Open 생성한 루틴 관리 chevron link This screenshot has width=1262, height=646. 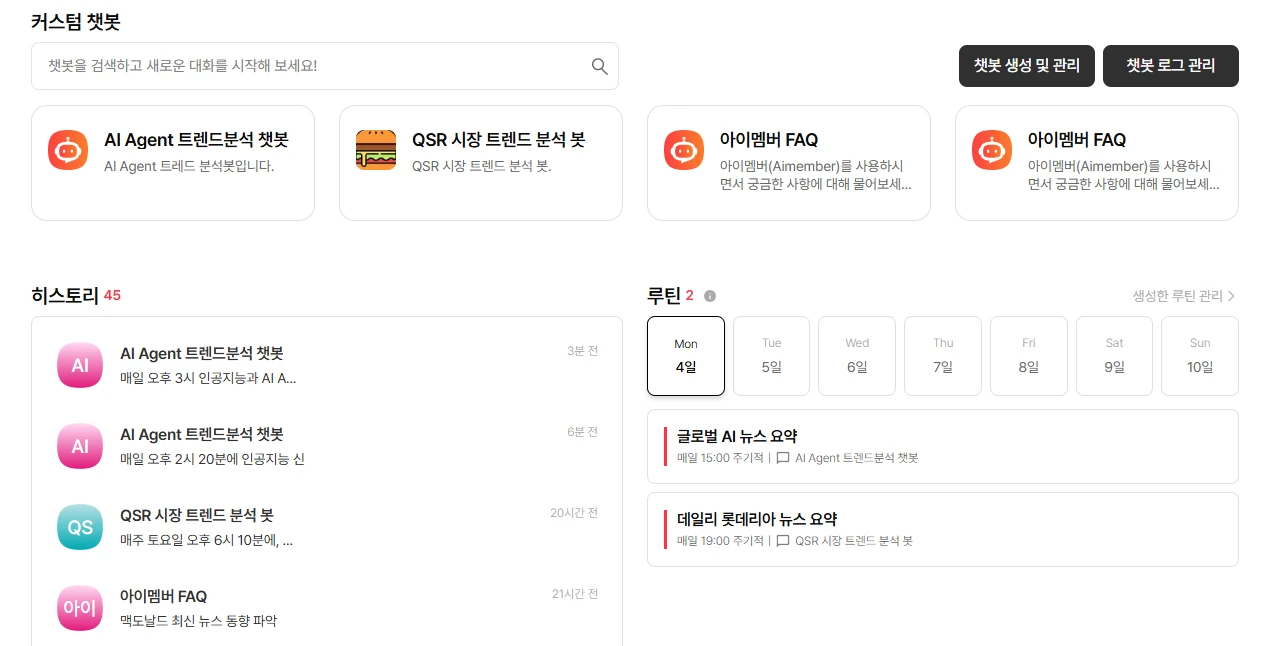pyautogui.click(x=1184, y=296)
